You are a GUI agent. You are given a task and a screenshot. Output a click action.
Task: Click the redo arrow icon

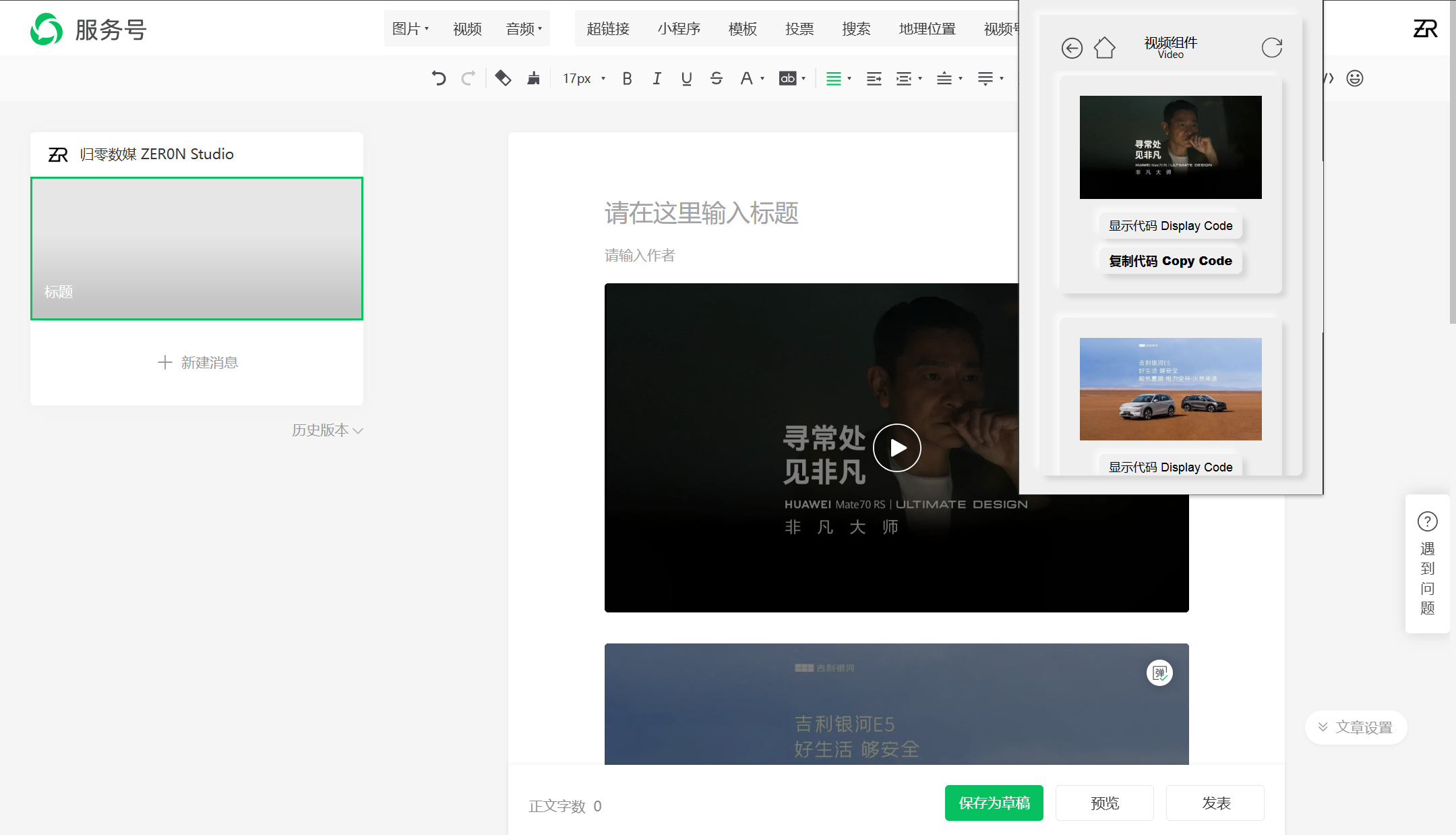coord(468,79)
